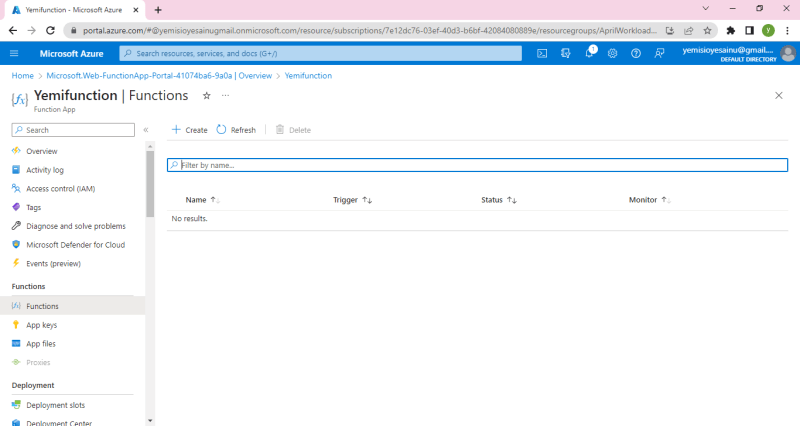Click Create function button
Image resolution: width=800 pixels, height=426 pixels.
tap(189, 130)
